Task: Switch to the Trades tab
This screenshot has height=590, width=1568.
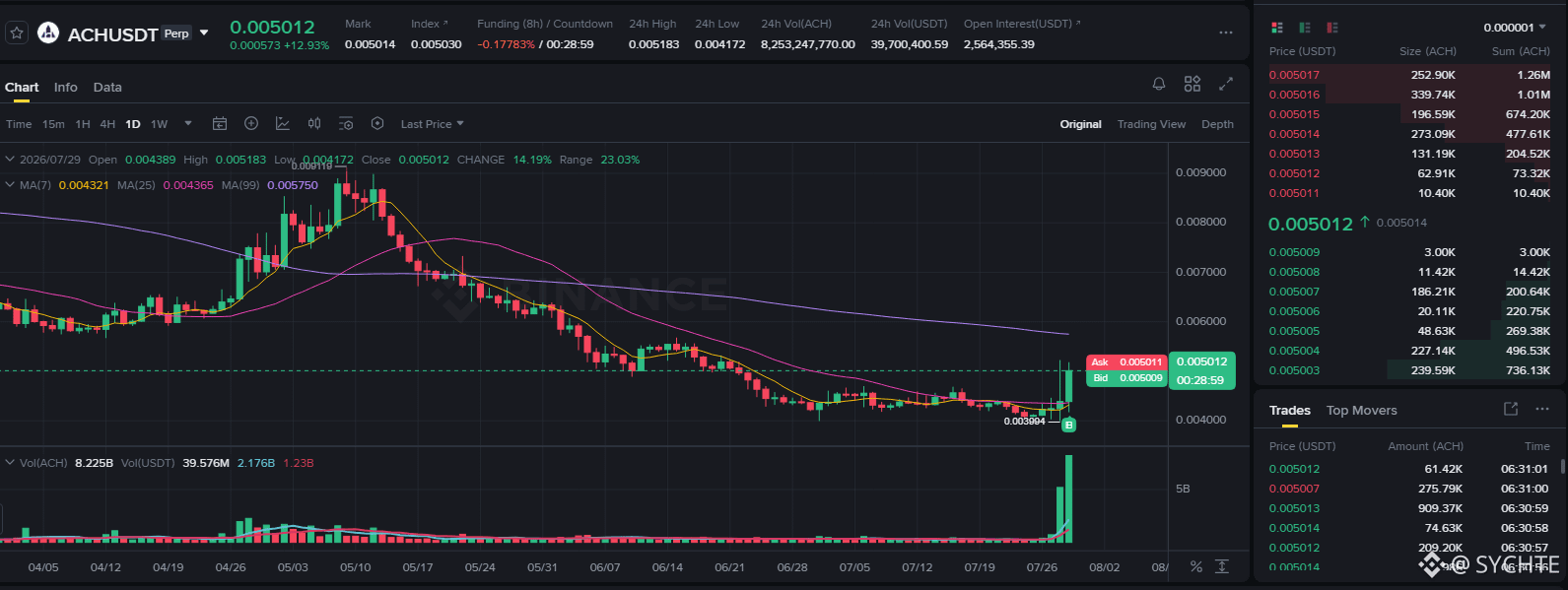Action: pyautogui.click(x=1290, y=410)
